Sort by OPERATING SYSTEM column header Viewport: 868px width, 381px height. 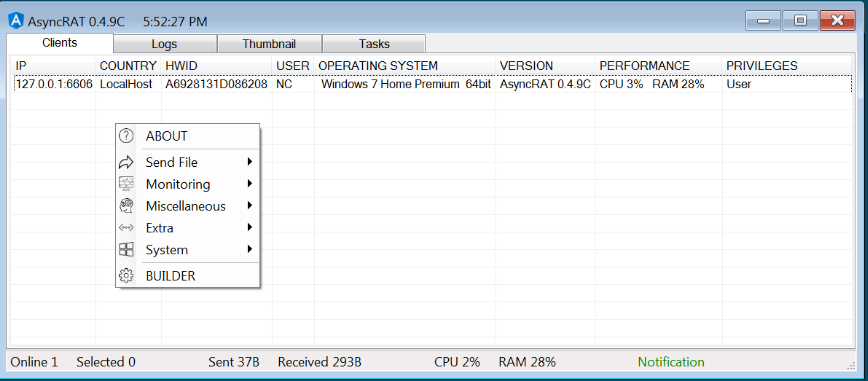tap(405, 65)
